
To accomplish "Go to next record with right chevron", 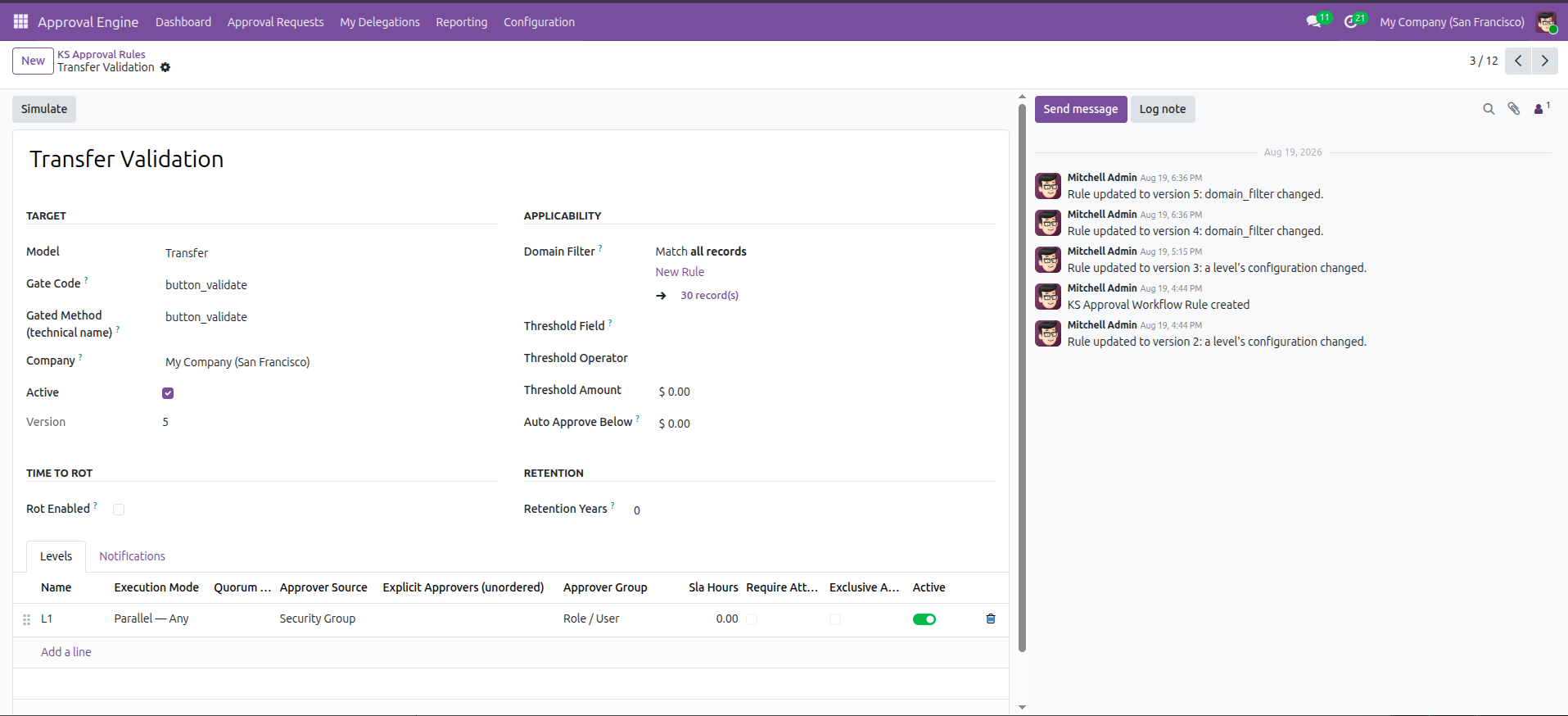I will (1545, 61).
